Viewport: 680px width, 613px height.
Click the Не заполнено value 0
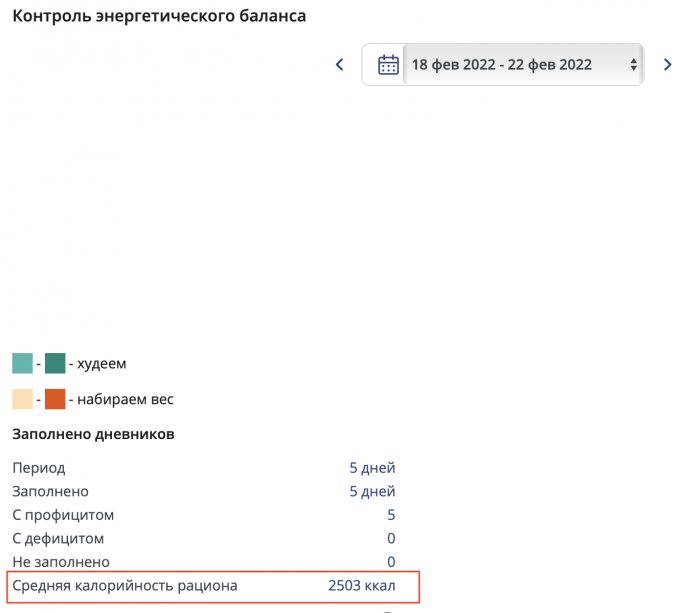pyautogui.click(x=391, y=562)
